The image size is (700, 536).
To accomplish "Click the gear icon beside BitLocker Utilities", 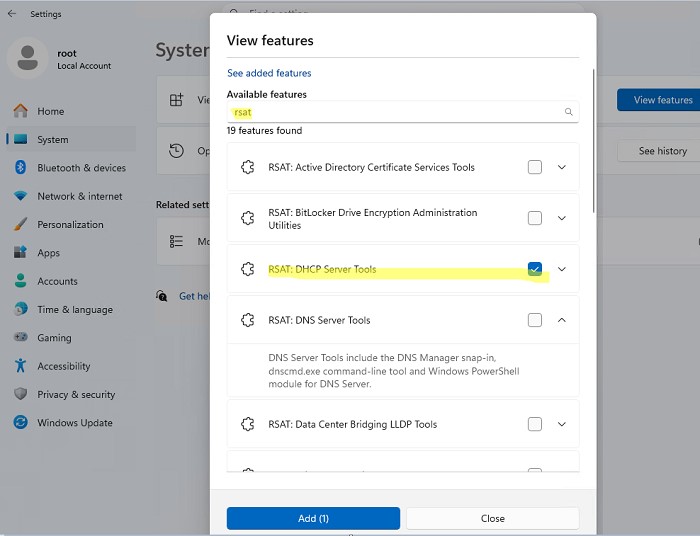I will coord(248,218).
